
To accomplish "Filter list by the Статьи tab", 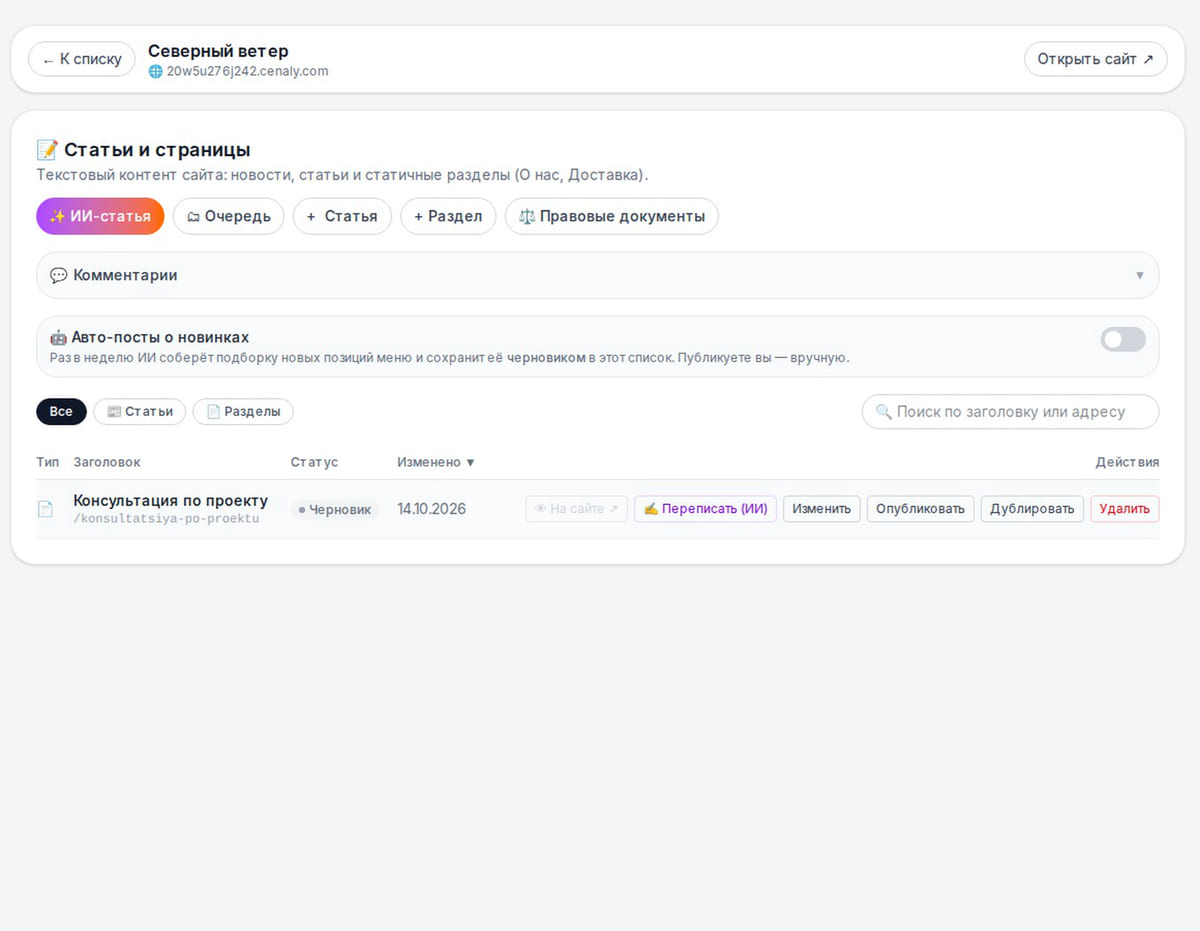I will pyautogui.click(x=140, y=412).
